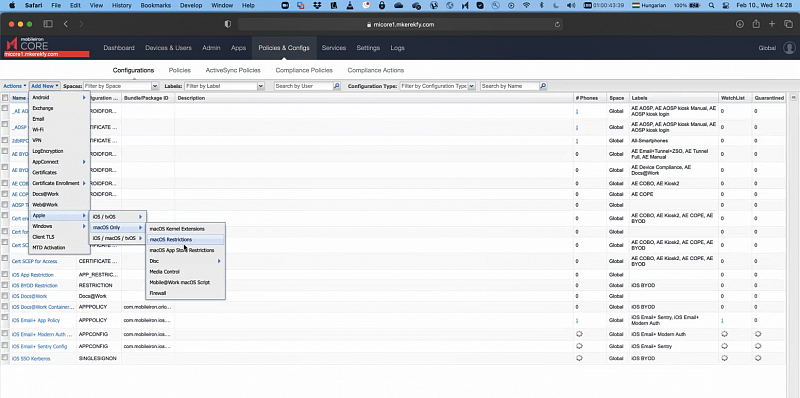Open the Devices & Users tab
Screen dimensions: 800x398
click(x=168, y=48)
